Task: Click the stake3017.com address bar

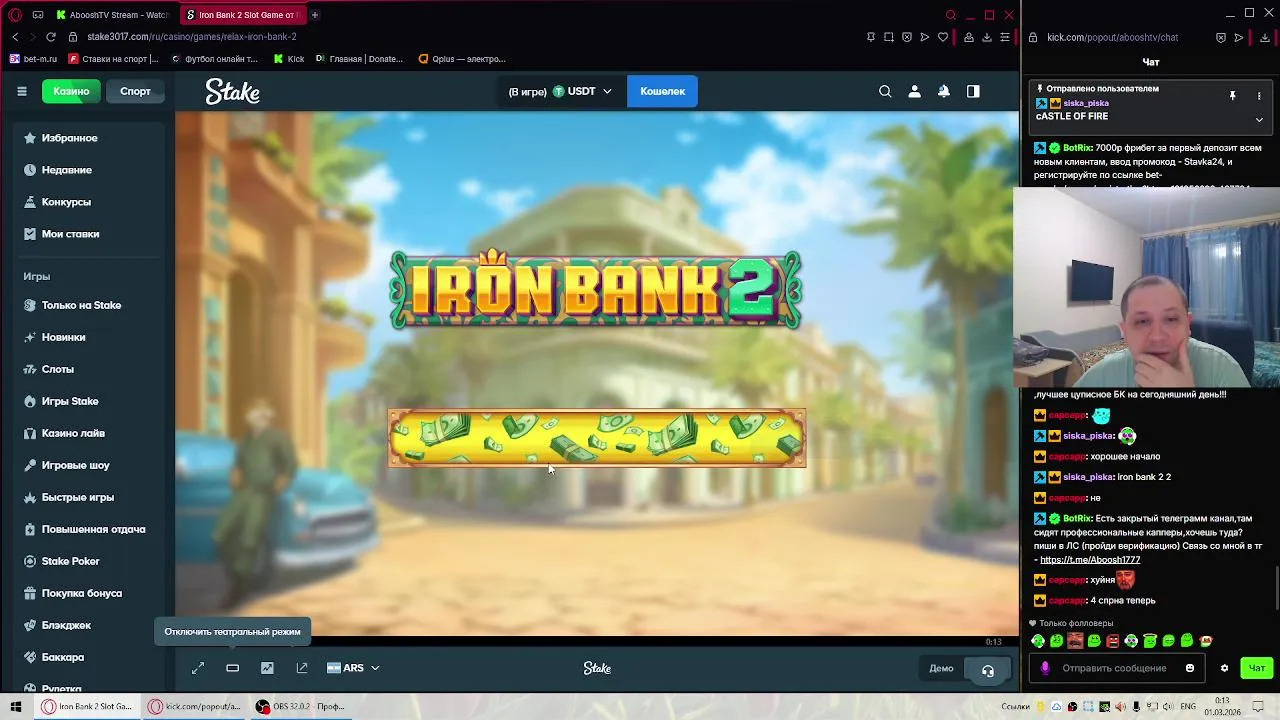Action: click(x=191, y=37)
